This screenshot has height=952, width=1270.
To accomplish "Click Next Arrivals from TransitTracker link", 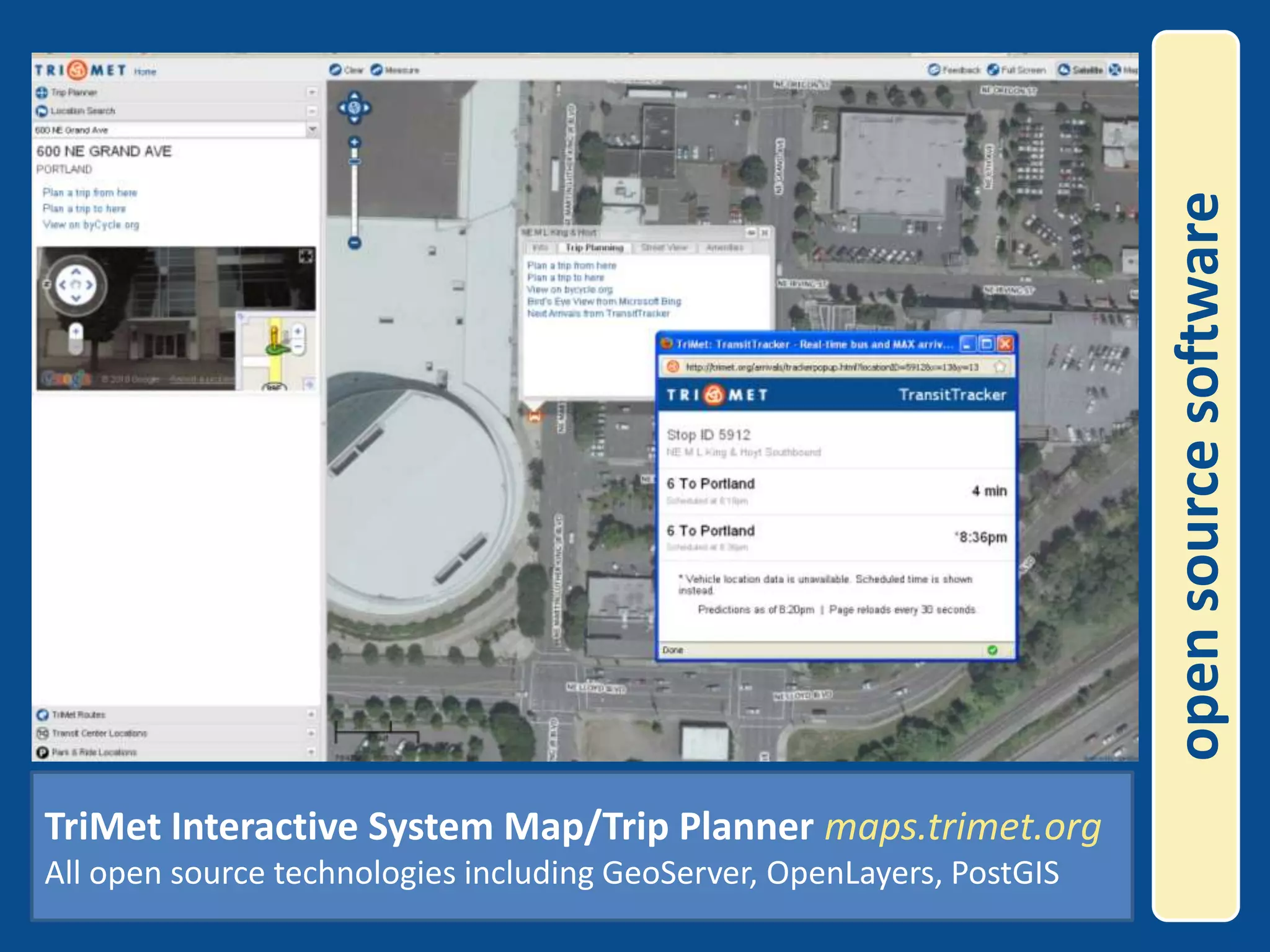I will click(x=598, y=314).
